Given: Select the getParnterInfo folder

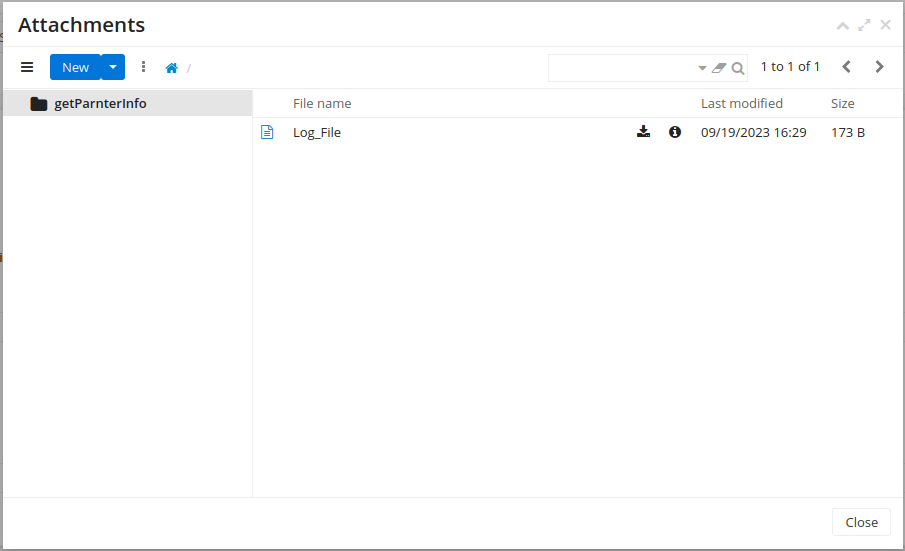Looking at the screenshot, I should (100, 103).
